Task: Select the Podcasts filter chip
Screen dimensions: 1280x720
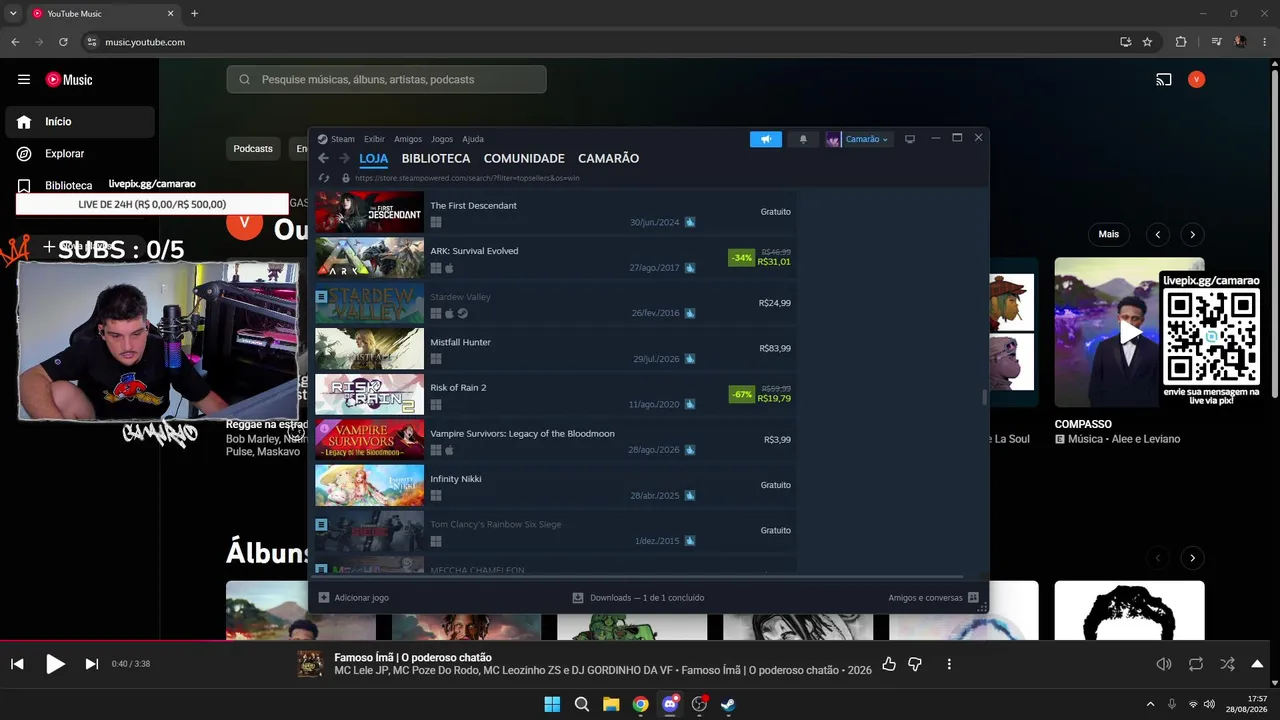Action: [253, 149]
